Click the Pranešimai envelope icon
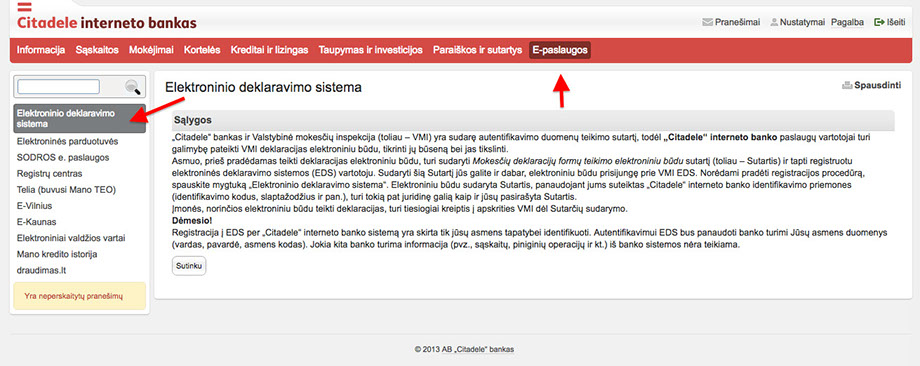The image size is (920, 366). pos(707,22)
